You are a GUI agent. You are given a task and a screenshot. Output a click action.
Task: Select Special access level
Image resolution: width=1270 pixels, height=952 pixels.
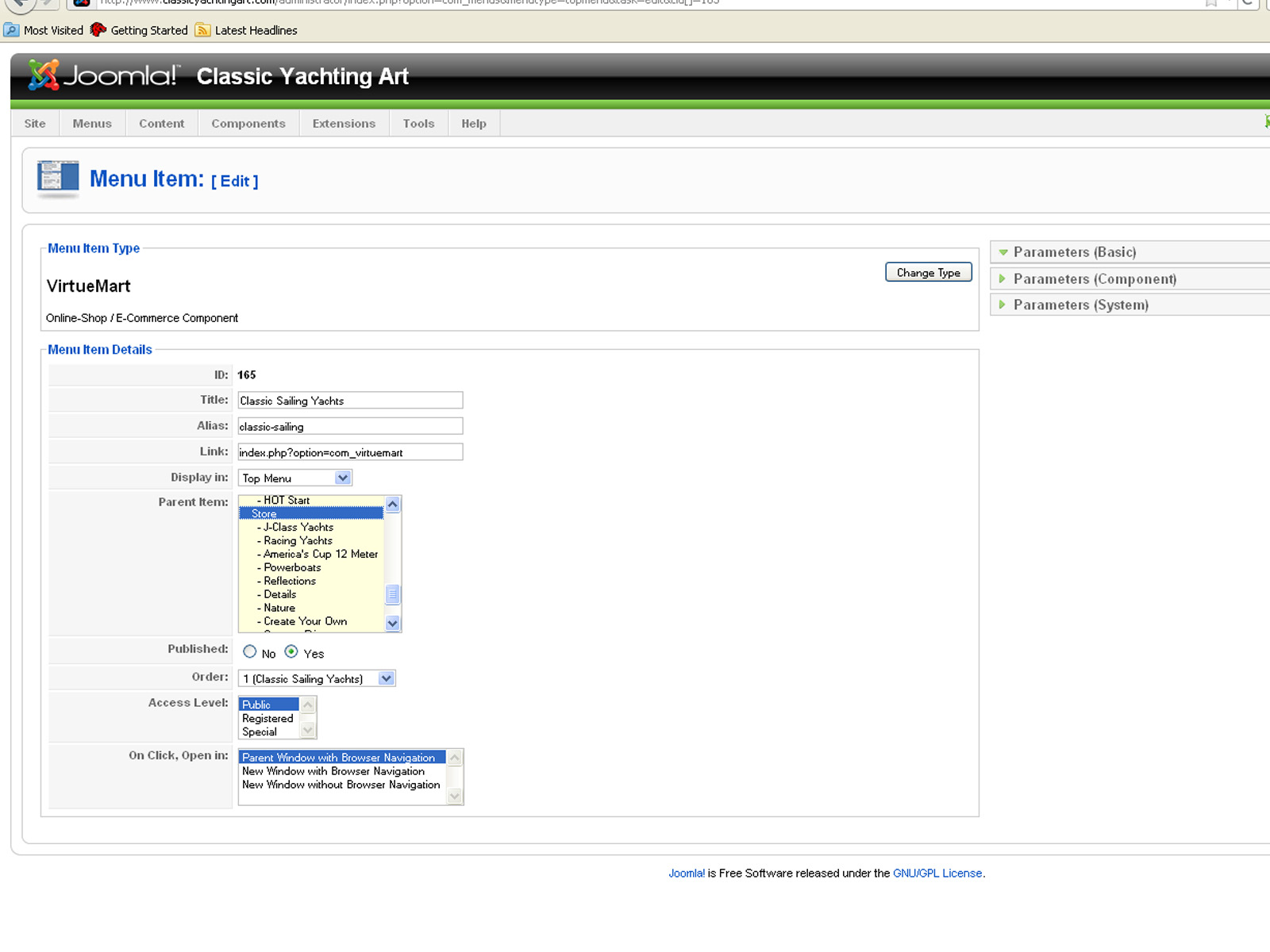269,731
